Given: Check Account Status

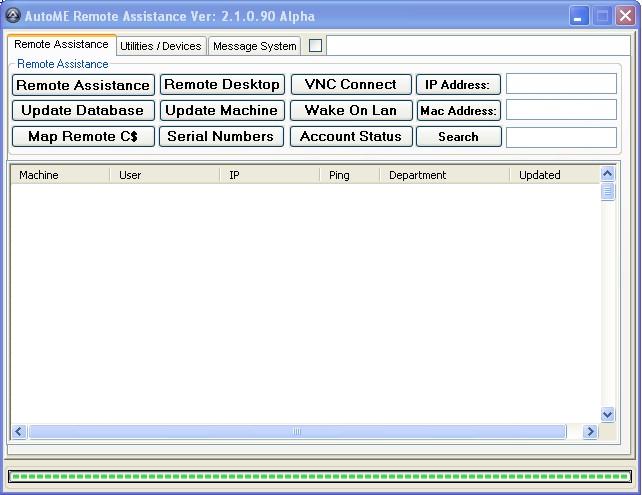Looking at the screenshot, I should coord(350,137).
